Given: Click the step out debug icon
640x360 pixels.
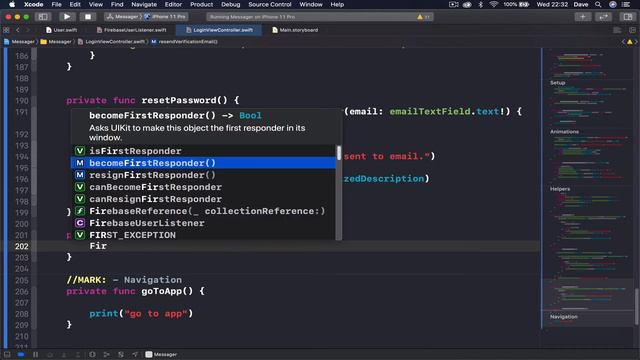Looking at the screenshot, I should (78, 354).
